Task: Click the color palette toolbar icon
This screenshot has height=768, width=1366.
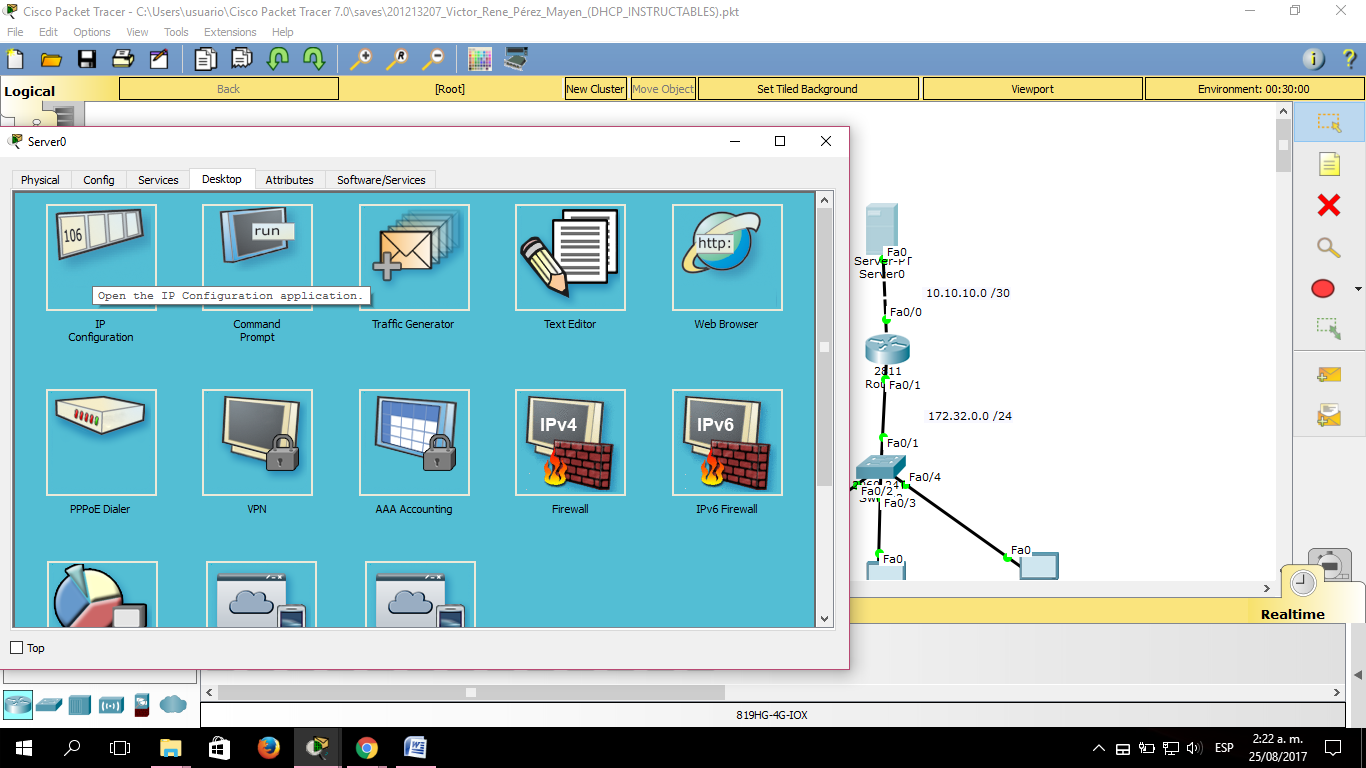Action: click(479, 58)
